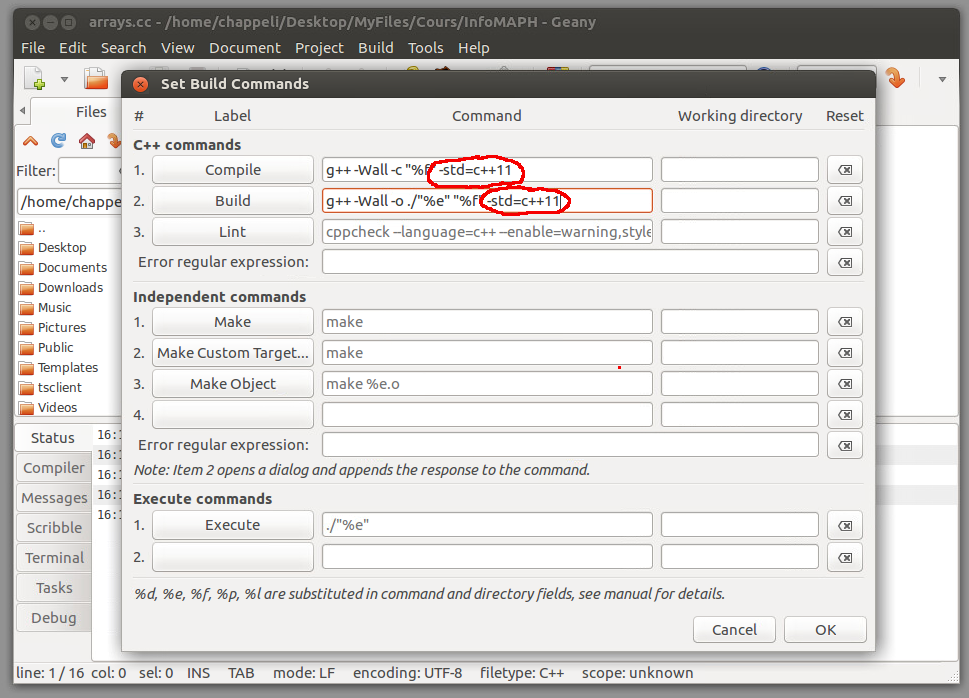Viewport: 969px width, 698px height.
Task: Open the Project menu
Action: click(x=319, y=48)
